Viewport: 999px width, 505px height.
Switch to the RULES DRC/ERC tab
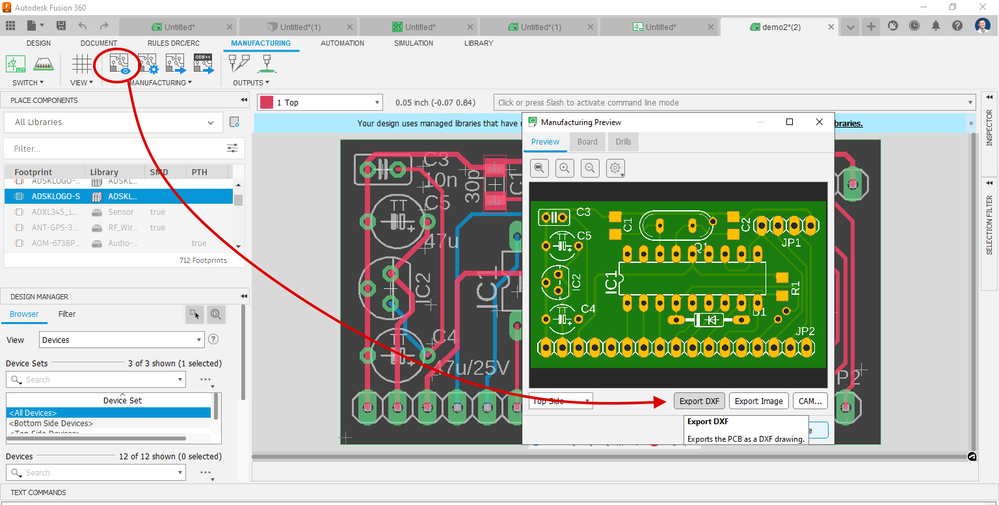click(171, 43)
